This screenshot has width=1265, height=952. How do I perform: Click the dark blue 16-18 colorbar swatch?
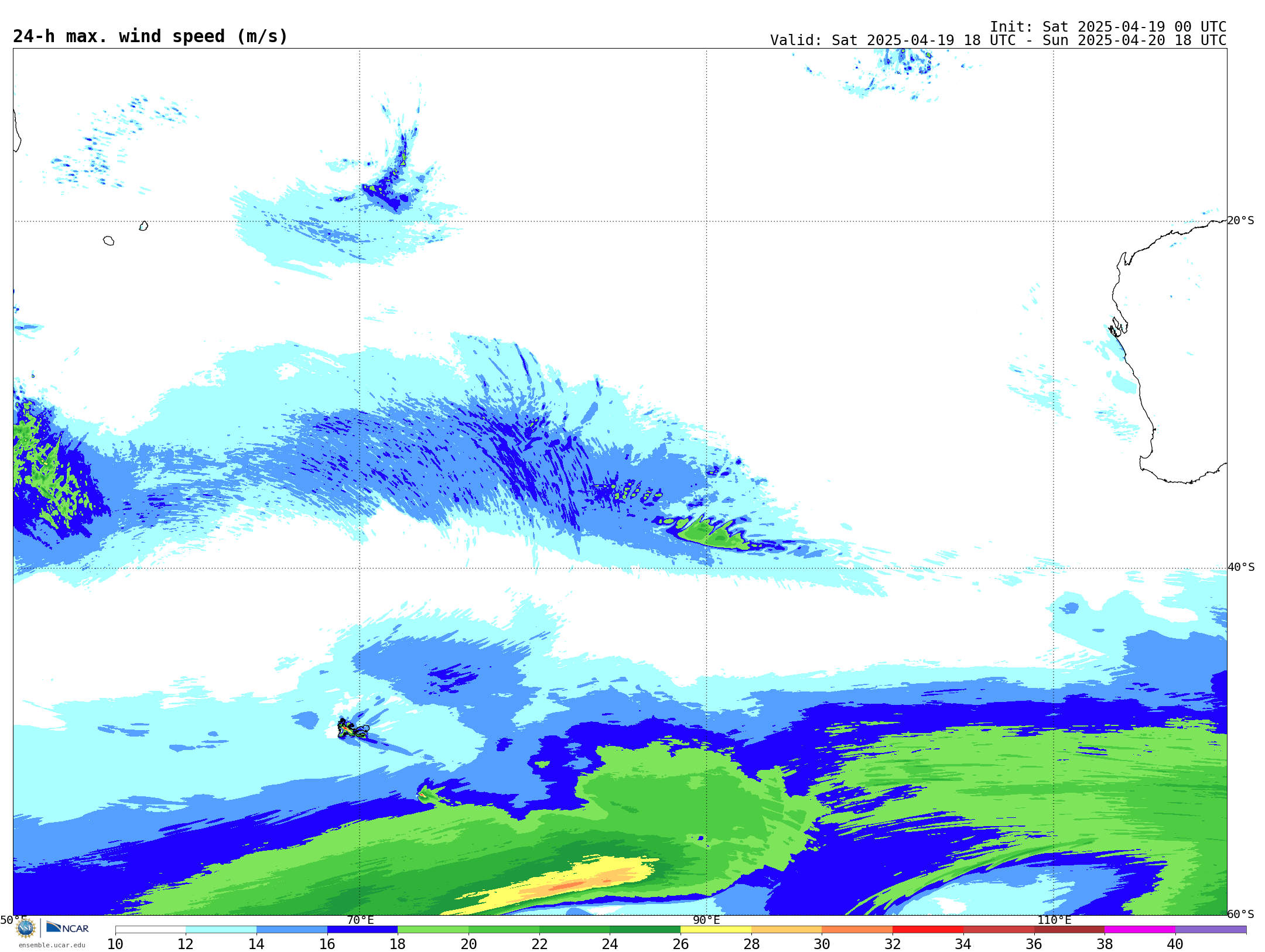[363, 930]
